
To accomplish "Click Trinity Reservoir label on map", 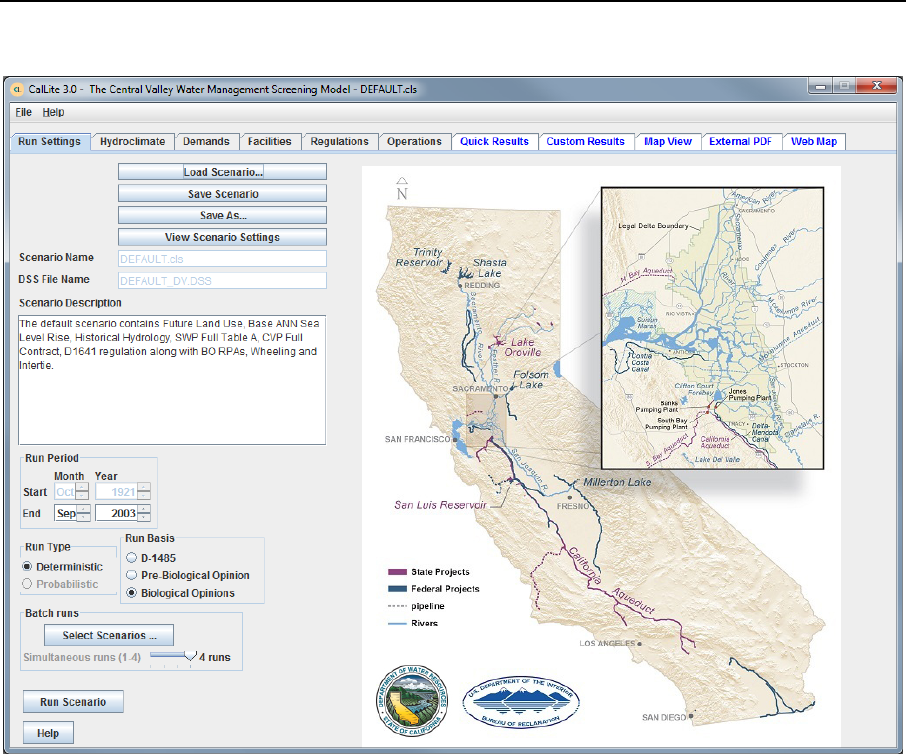I will pyautogui.click(x=420, y=257).
